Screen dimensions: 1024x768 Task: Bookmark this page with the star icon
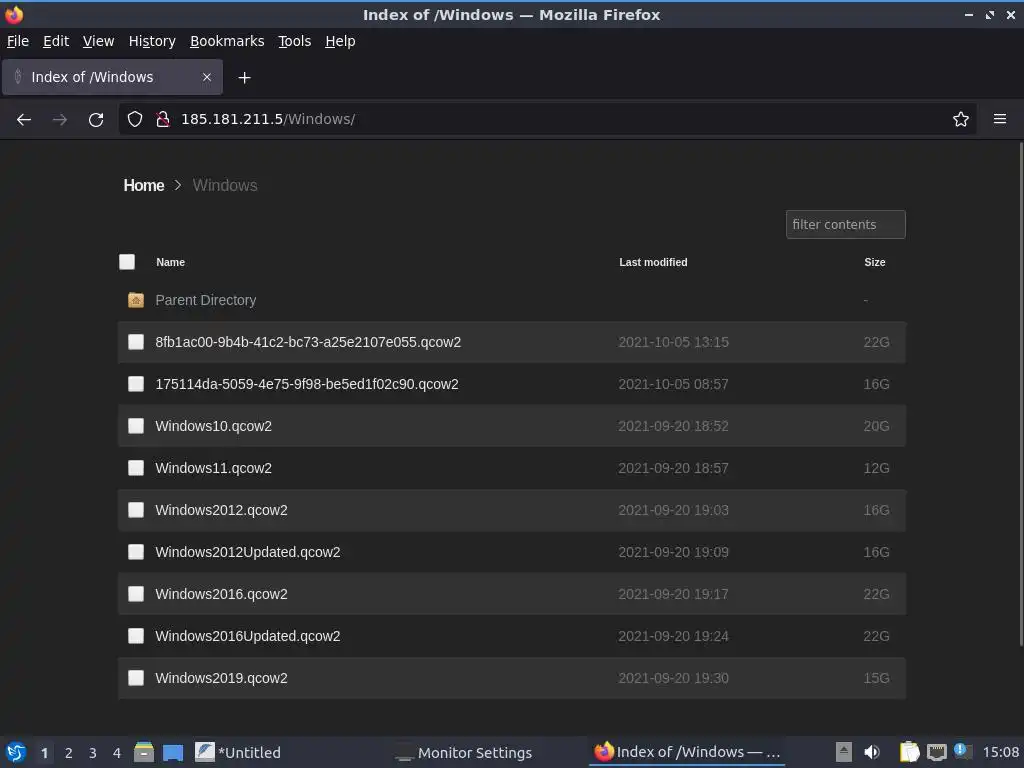(961, 119)
